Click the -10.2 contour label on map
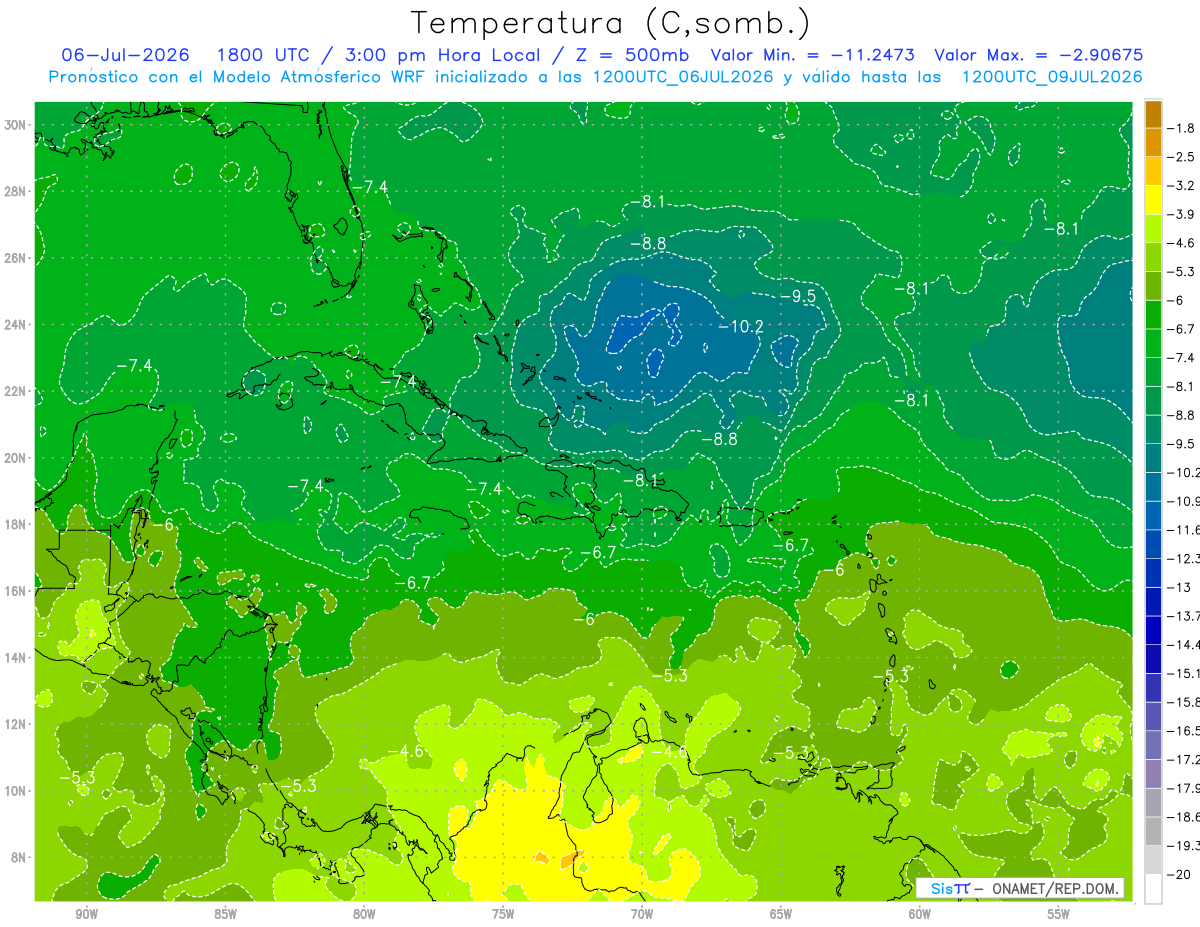Image resolution: width=1200 pixels, height=927 pixels. [x=741, y=327]
